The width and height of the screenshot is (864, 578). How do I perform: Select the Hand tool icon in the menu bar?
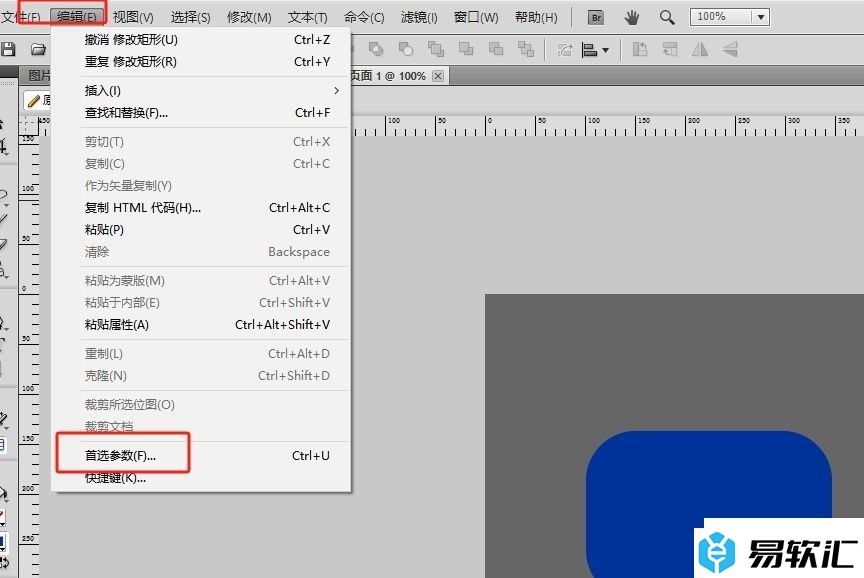pos(631,18)
